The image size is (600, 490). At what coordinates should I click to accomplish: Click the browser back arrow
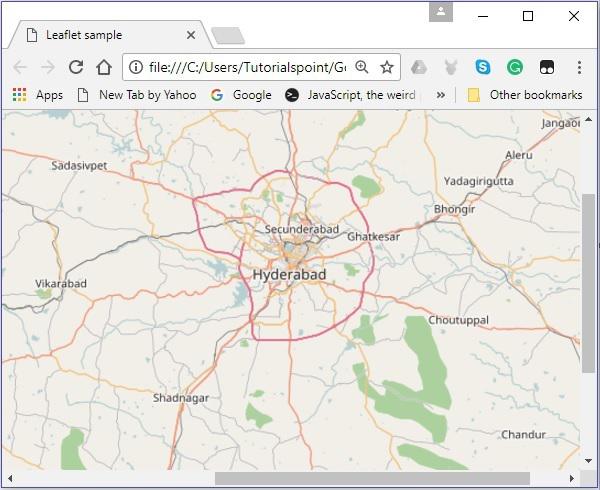click(20, 67)
